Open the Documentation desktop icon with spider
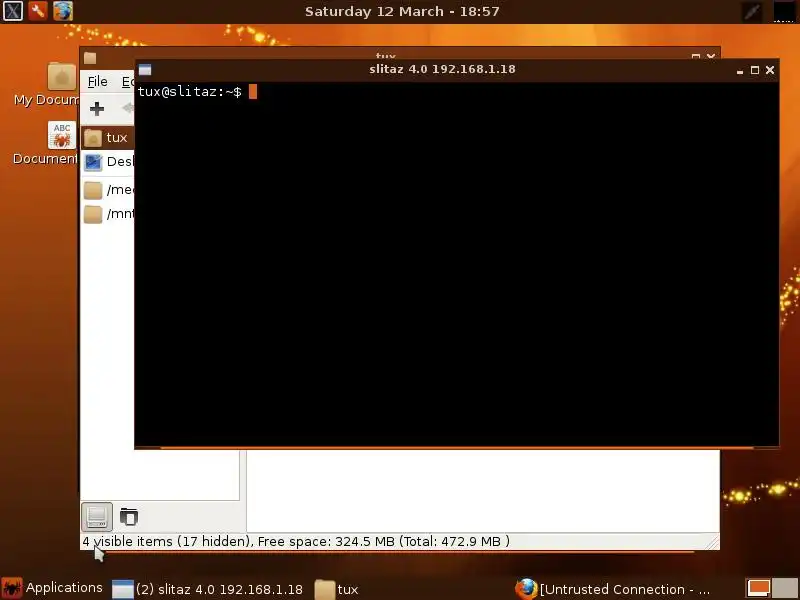Screen dimensions: 800x600 point(62,135)
